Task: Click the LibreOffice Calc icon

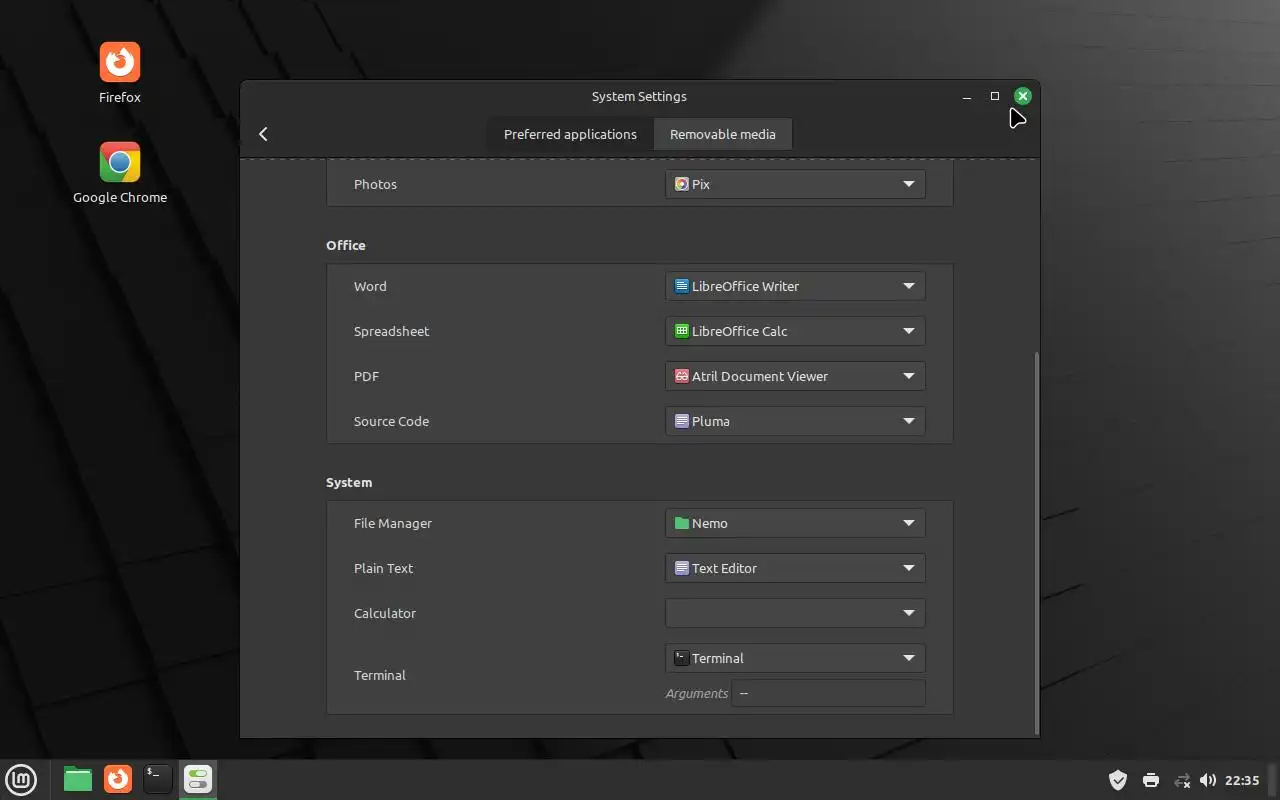Action: 682,331
